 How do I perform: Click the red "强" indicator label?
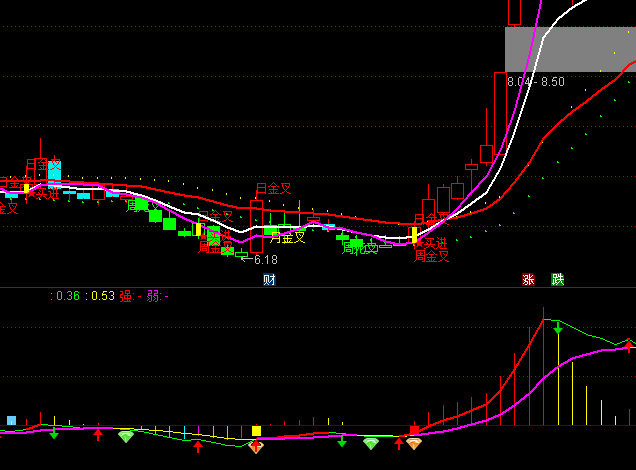pyautogui.click(x=125, y=295)
